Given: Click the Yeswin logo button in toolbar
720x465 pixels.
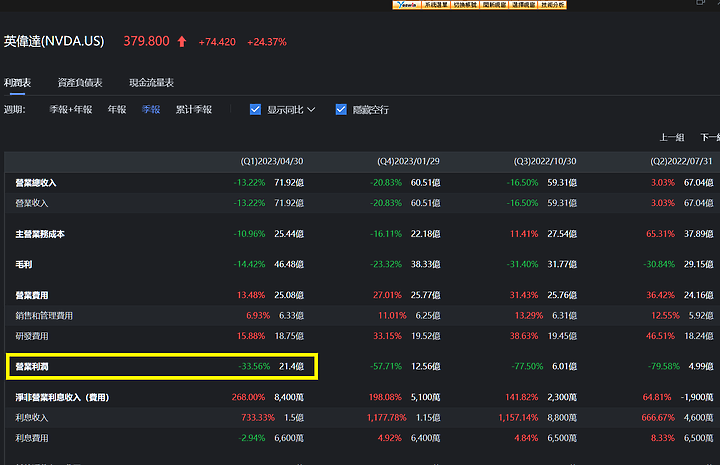Looking at the screenshot, I should pos(407,5).
